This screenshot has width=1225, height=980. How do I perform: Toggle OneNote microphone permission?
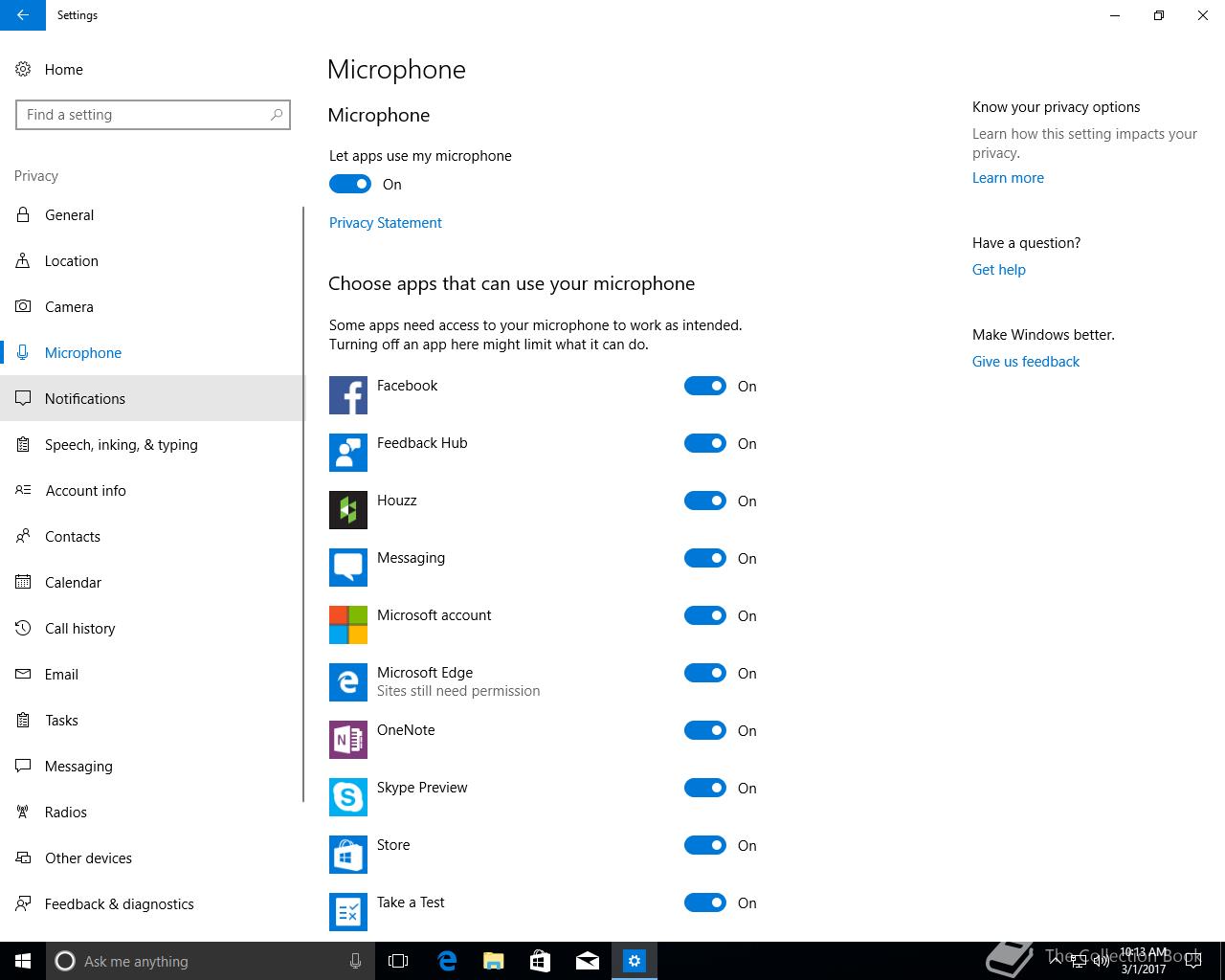coord(705,730)
